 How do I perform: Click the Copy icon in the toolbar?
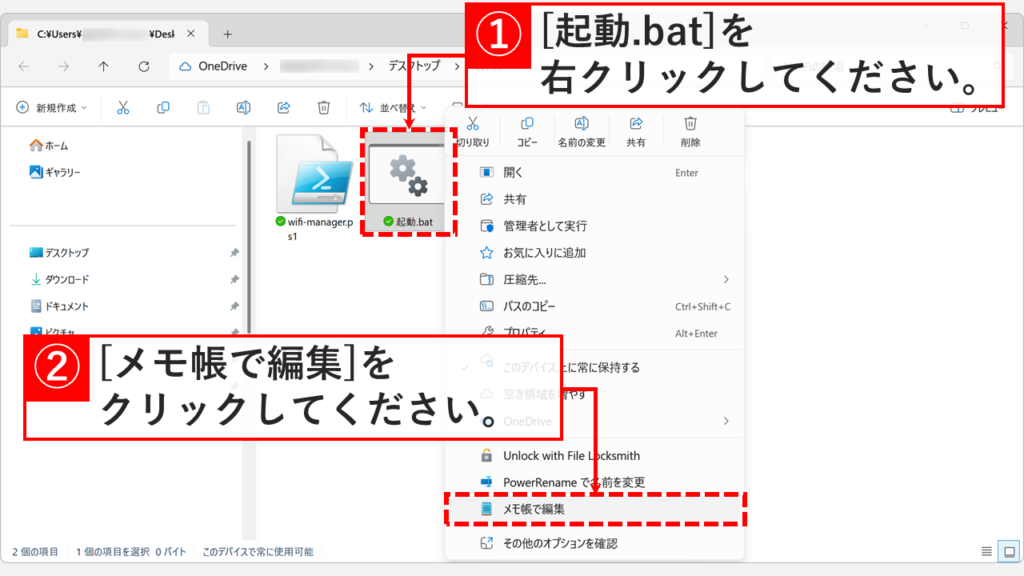pos(162,107)
